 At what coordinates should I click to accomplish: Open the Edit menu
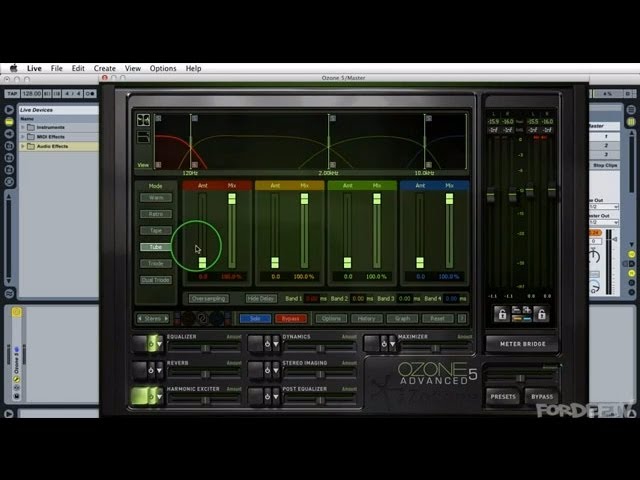click(78, 68)
